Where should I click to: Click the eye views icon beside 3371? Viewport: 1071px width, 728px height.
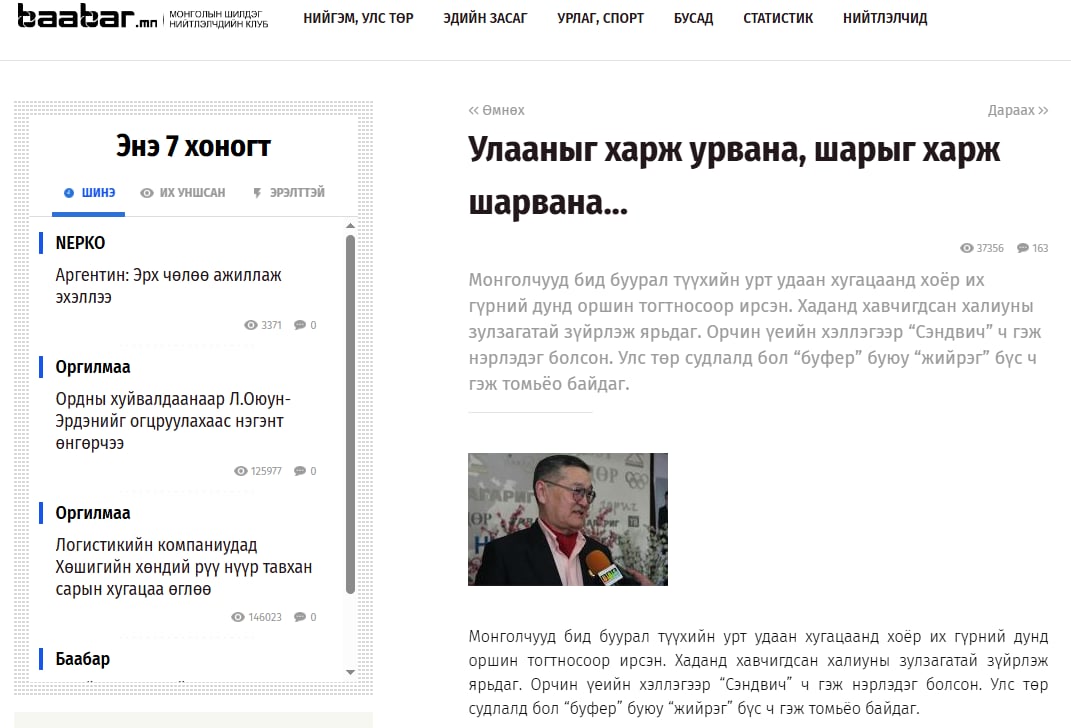click(x=251, y=325)
